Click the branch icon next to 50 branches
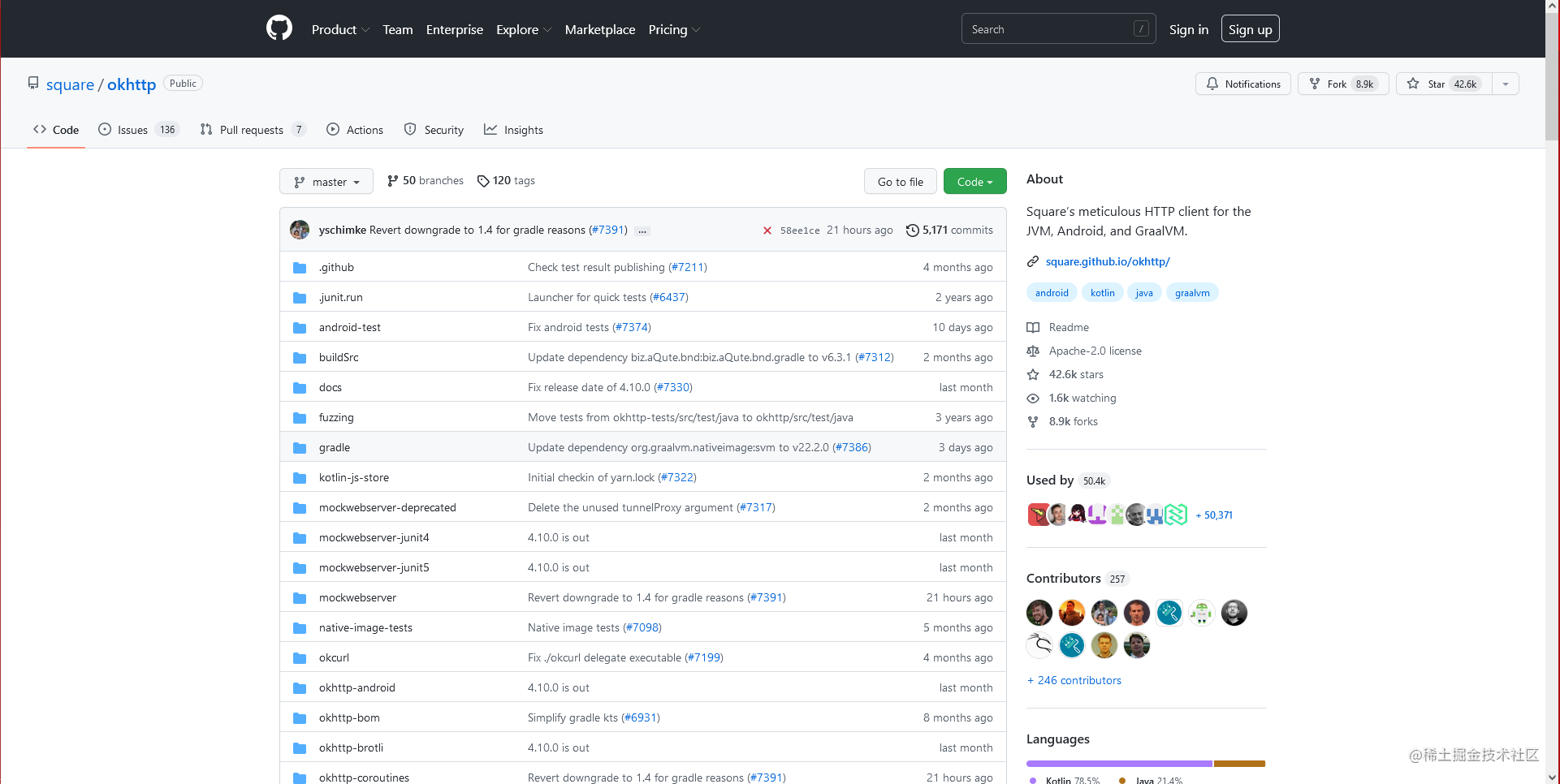Screen dimensions: 1560x784 tap(393, 181)
